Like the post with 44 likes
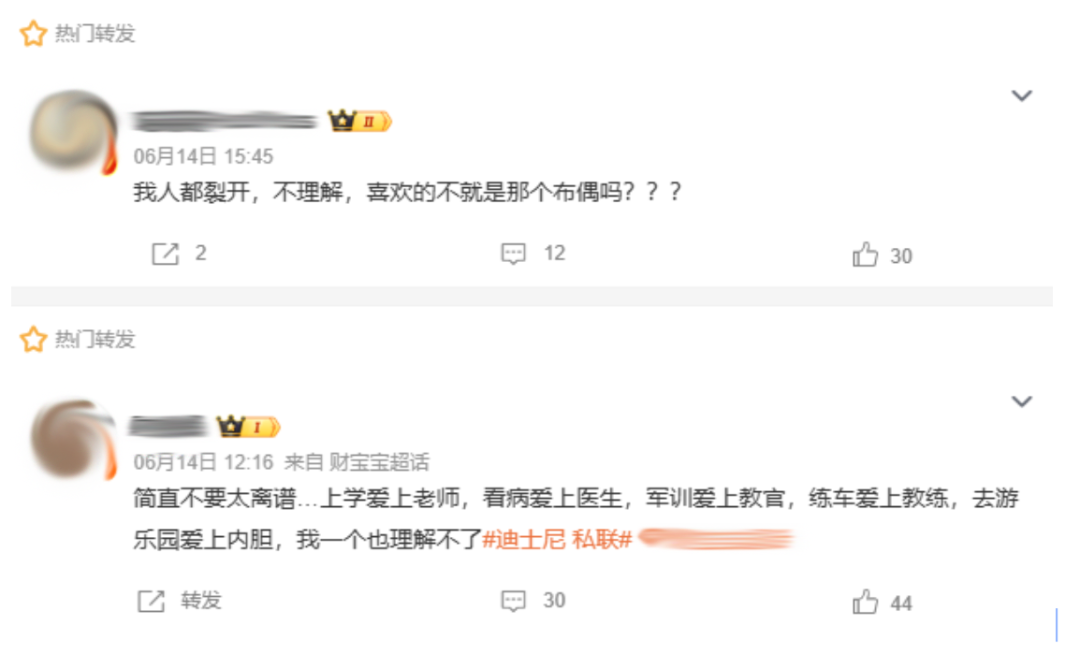The height and width of the screenshot is (655, 1080). (865, 601)
